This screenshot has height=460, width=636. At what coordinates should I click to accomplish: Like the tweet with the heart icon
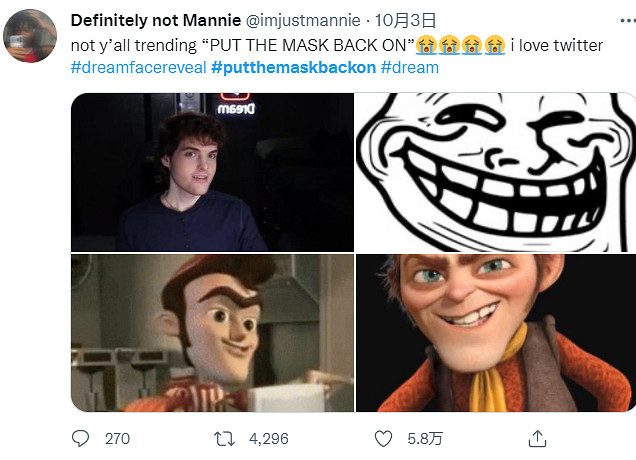[382, 438]
